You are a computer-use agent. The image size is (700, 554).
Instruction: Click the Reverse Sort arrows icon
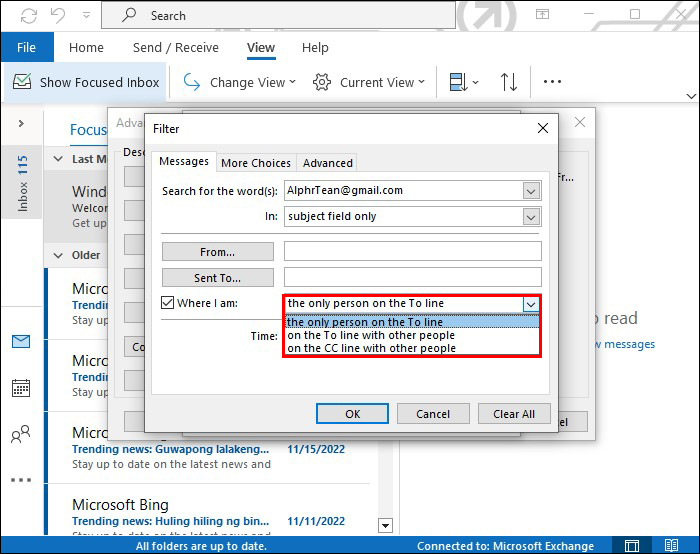pos(509,83)
